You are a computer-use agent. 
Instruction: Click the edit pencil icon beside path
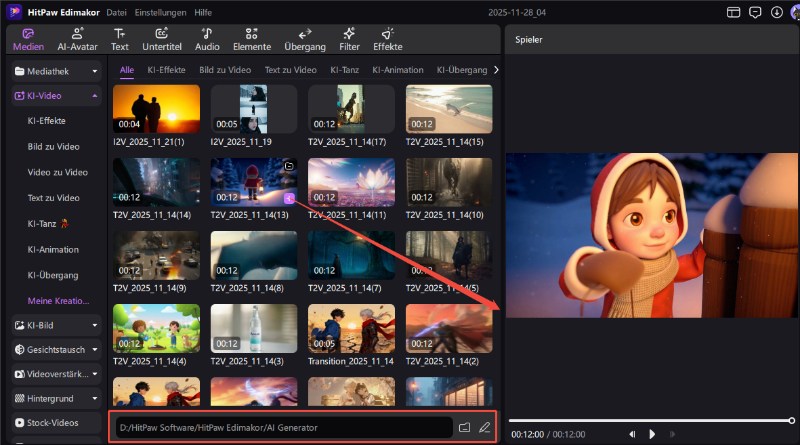tap(484, 427)
